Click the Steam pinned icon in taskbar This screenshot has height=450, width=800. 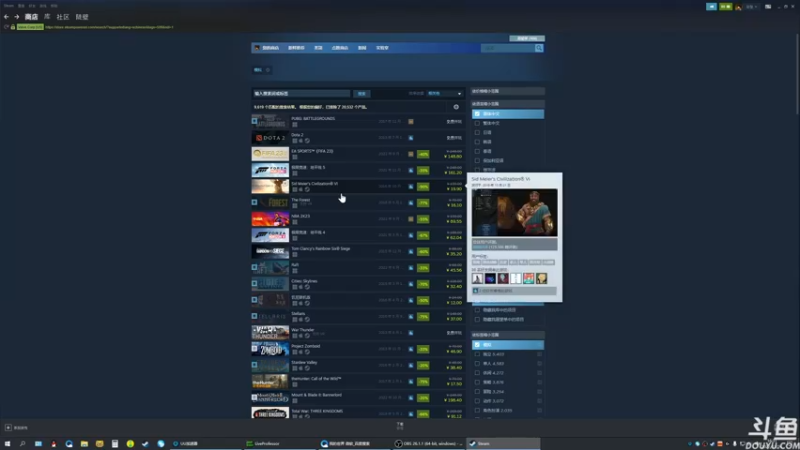tap(145, 444)
